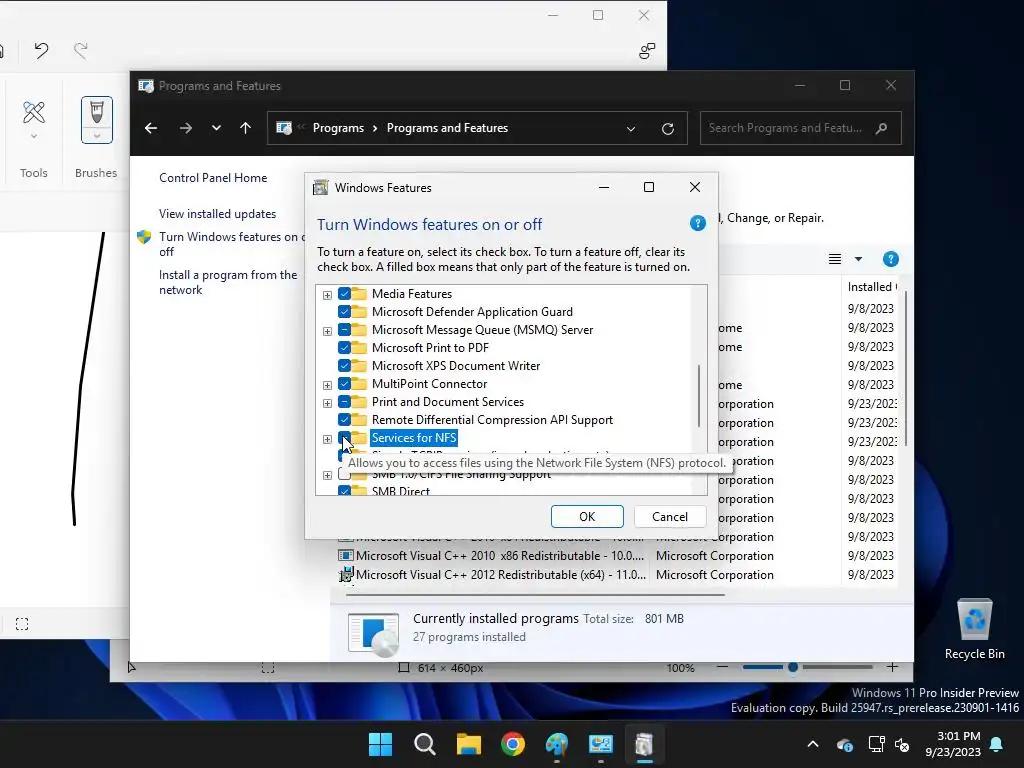1024x768 pixels.
Task: Open View installed updates link
Action: click(x=217, y=214)
